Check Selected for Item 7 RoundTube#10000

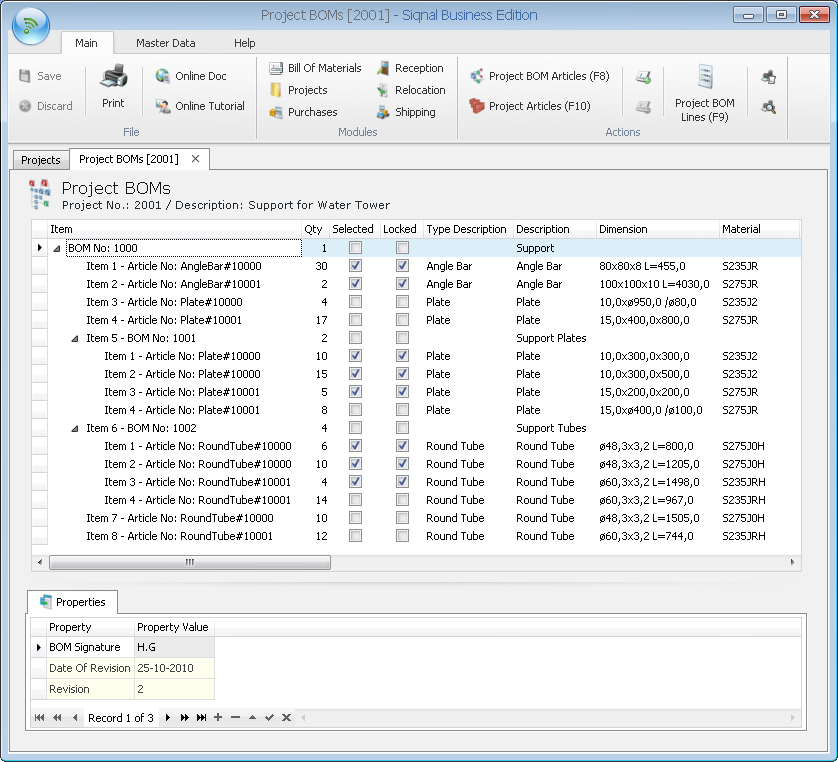click(x=355, y=518)
